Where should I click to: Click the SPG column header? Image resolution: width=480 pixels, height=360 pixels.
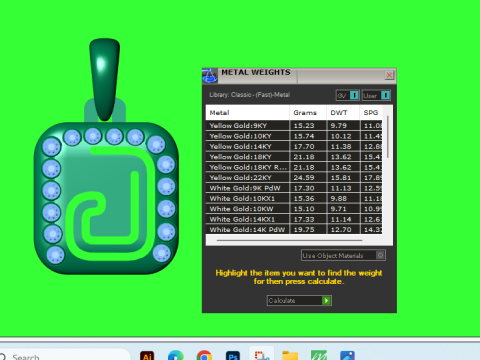[371, 113]
